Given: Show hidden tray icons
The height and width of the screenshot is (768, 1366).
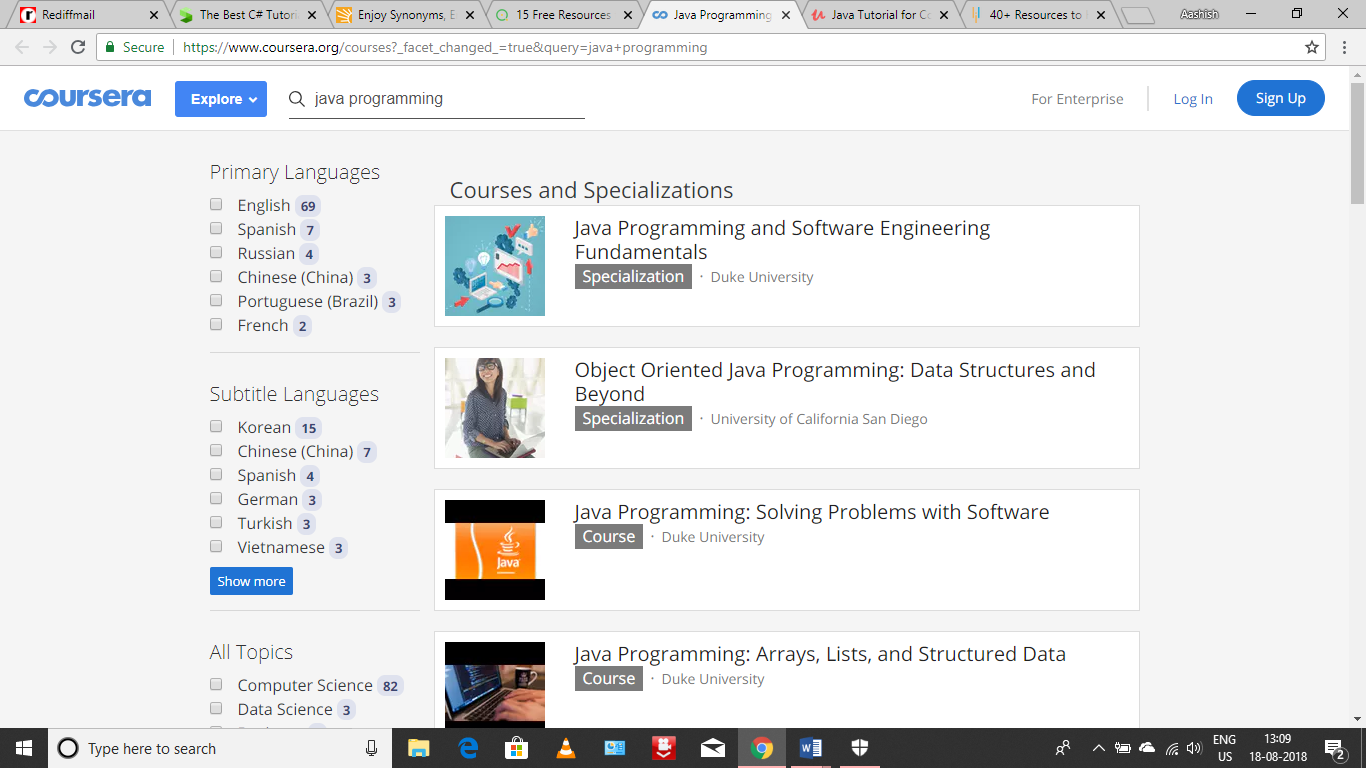Looking at the screenshot, I should coord(1098,748).
